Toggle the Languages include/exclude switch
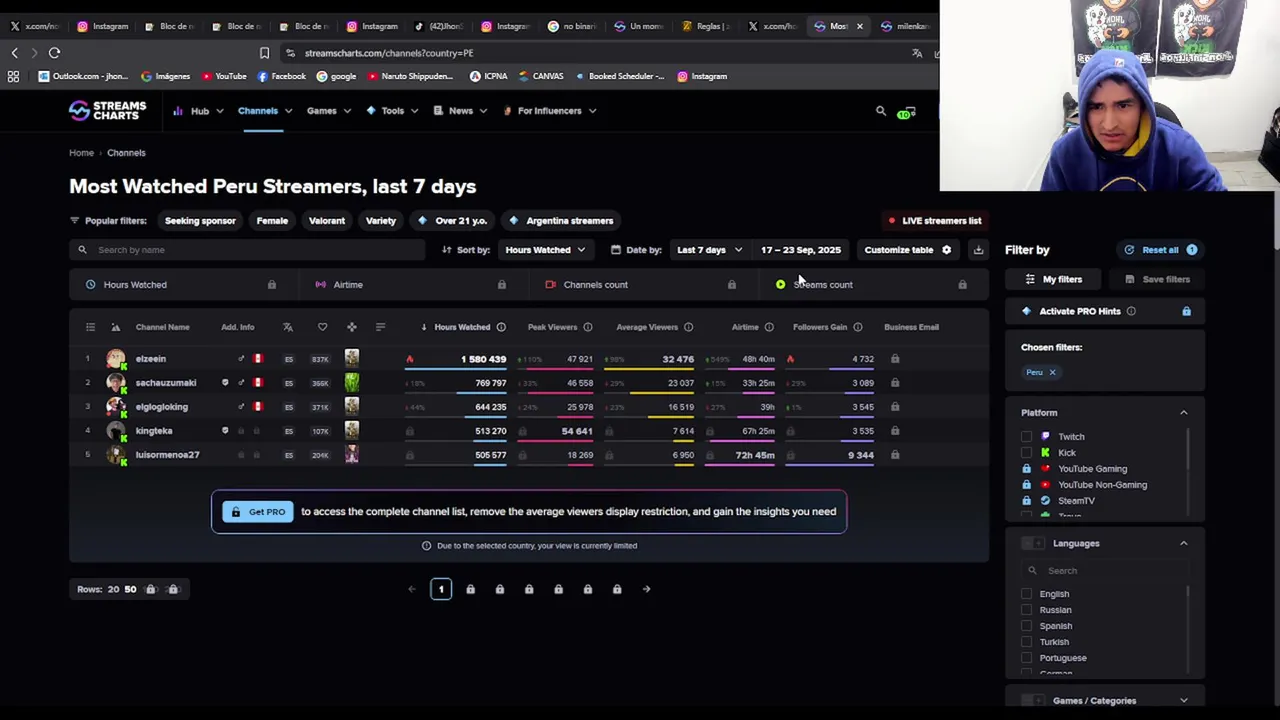The image size is (1280, 720). point(1032,543)
